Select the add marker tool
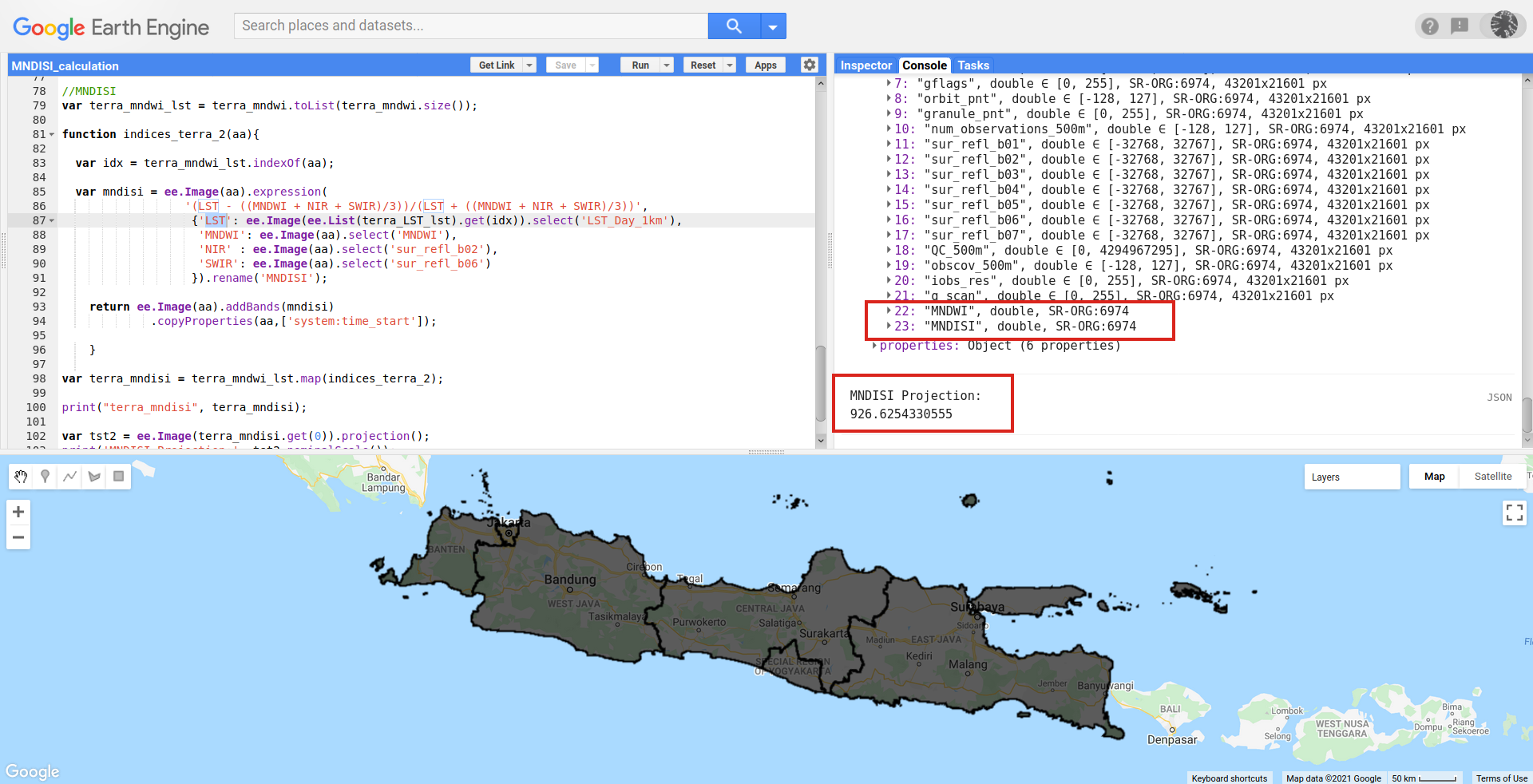The image size is (1533, 784). [x=46, y=477]
